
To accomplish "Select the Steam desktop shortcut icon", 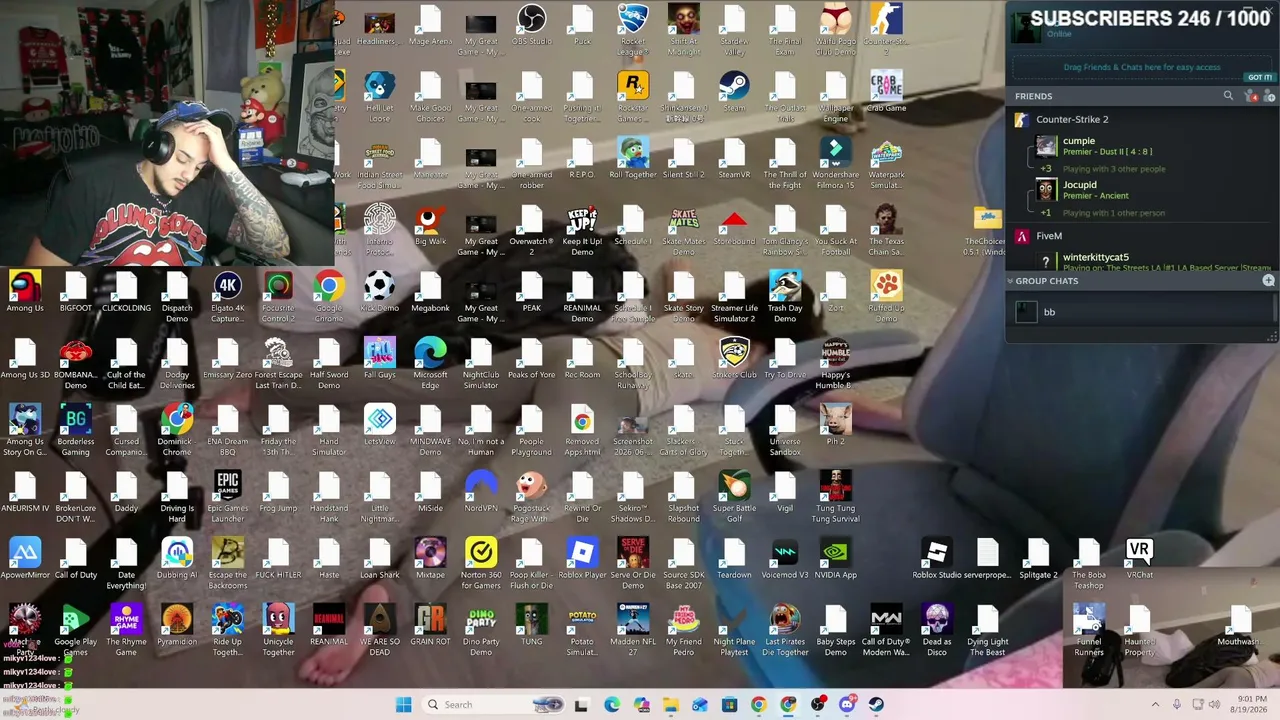I will [734, 91].
